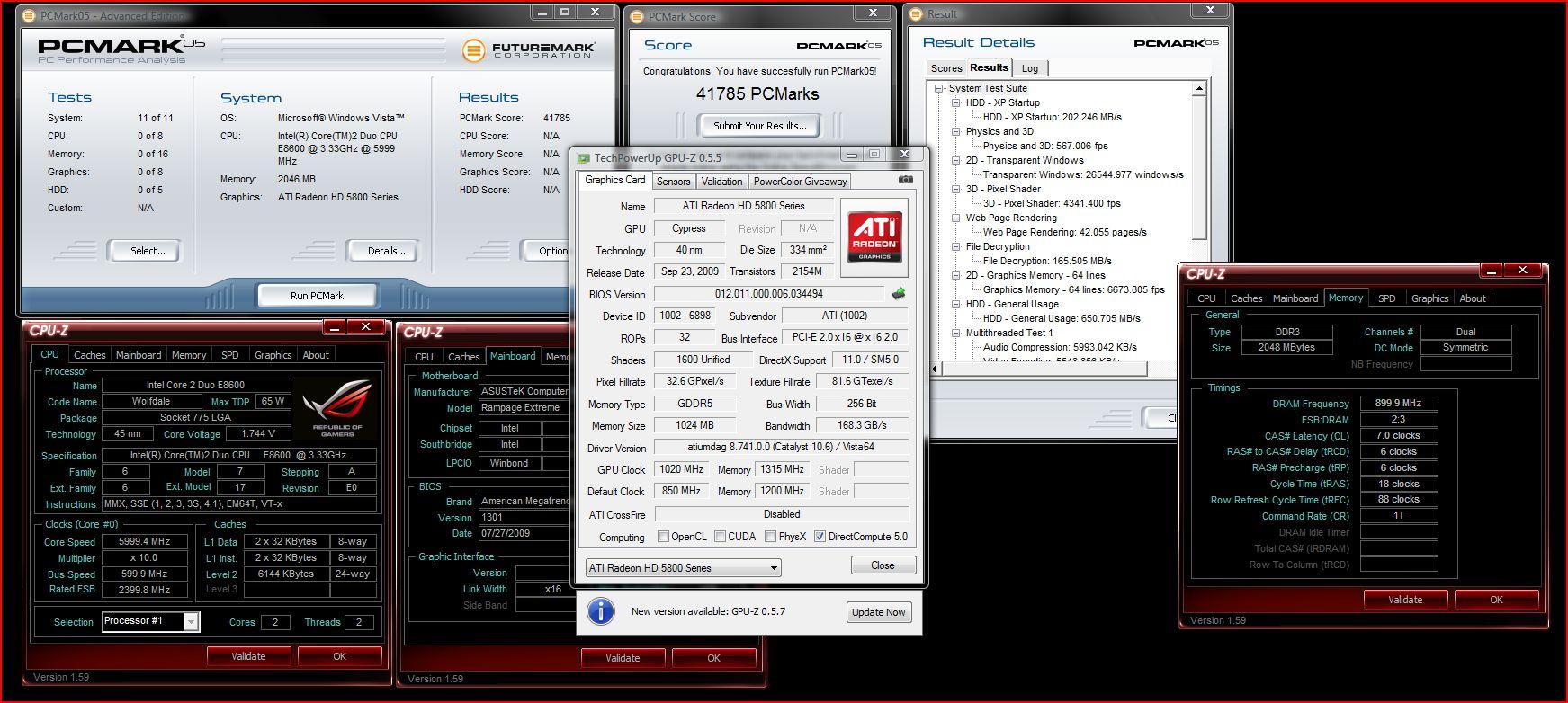Enable the PhysX checkbox
Screen dimensions: 1568x703
pos(770,537)
